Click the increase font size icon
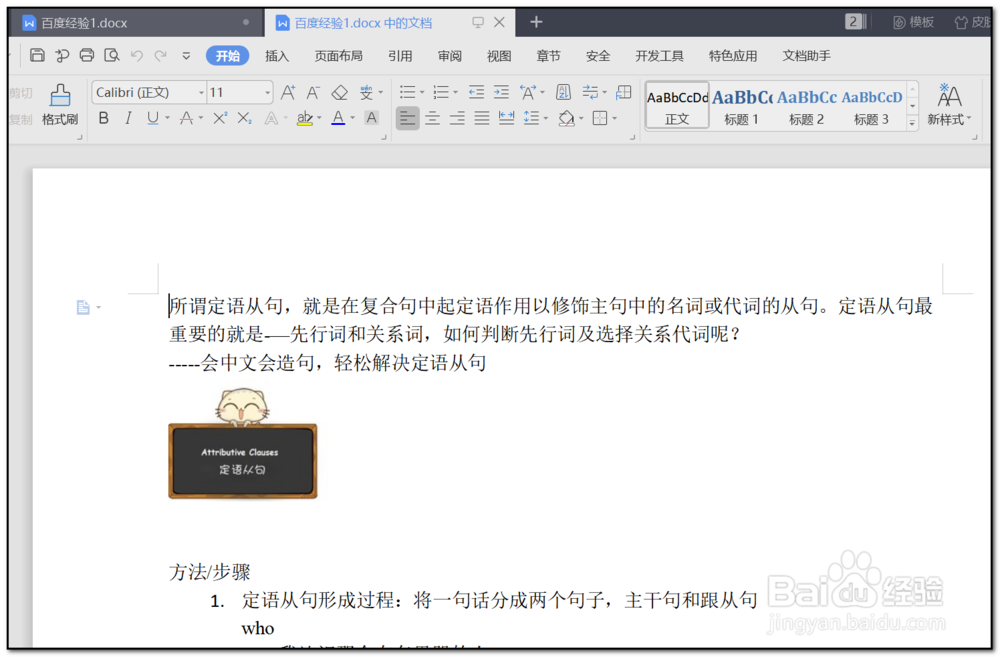Image resolution: width=1000 pixels, height=657 pixels. pos(288,91)
